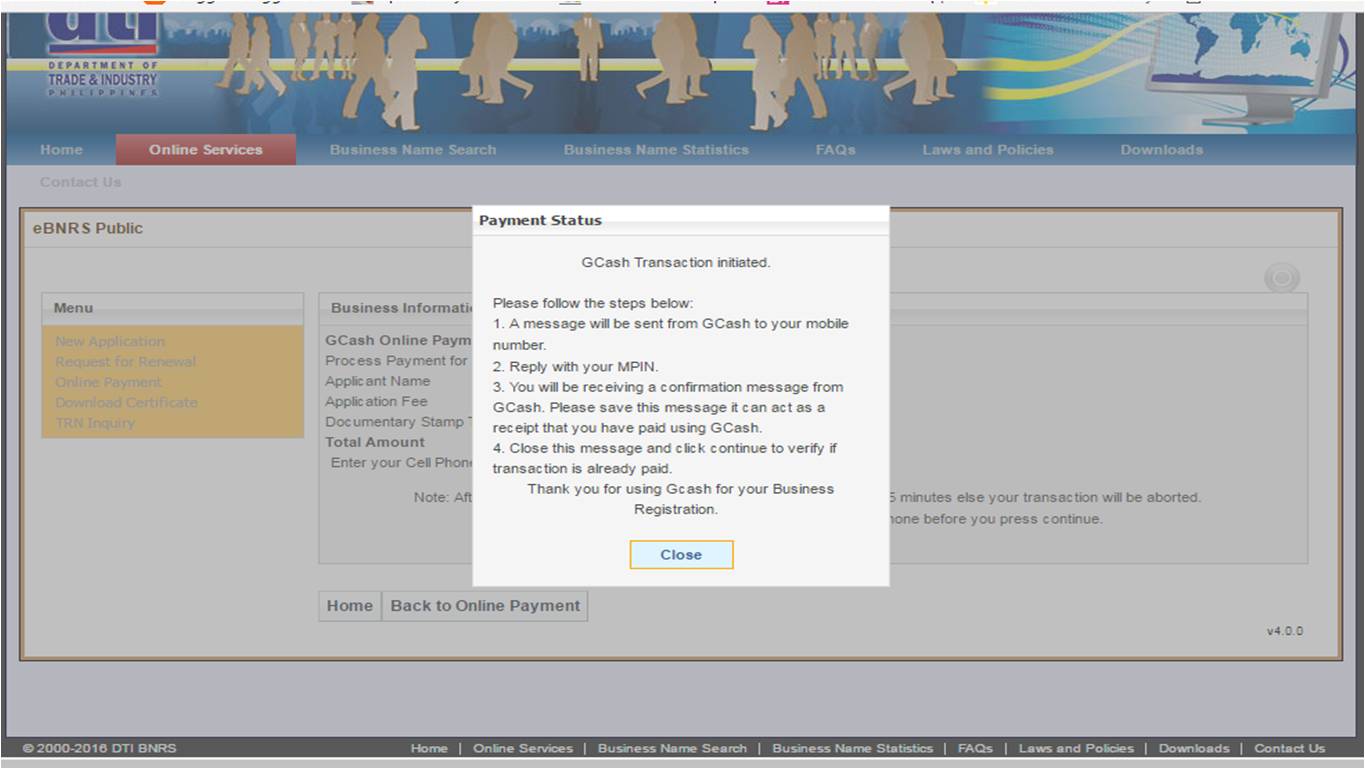Click Contact Us below the navigation bar
1365x769 pixels.
tap(80, 181)
